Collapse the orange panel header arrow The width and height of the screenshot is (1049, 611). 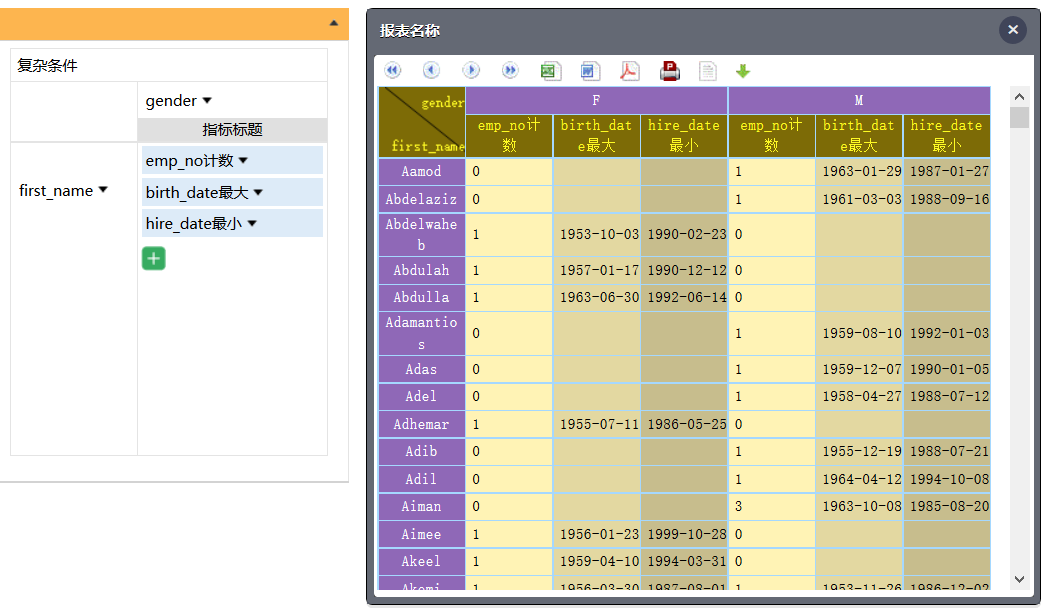coord(334,23)
